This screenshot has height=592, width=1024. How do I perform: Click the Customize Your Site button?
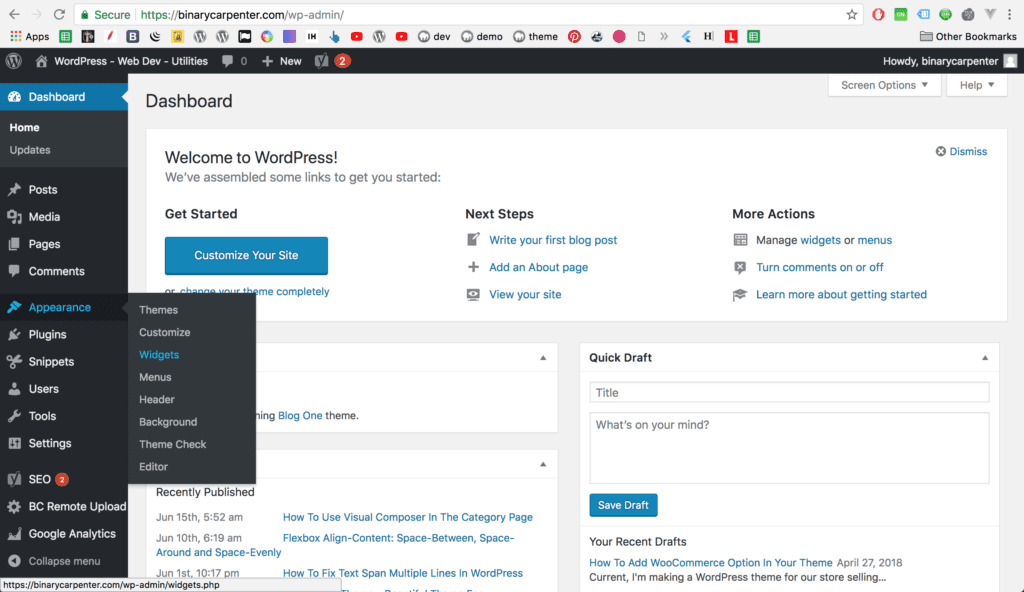pyautogui.click(x=246, y=255)
